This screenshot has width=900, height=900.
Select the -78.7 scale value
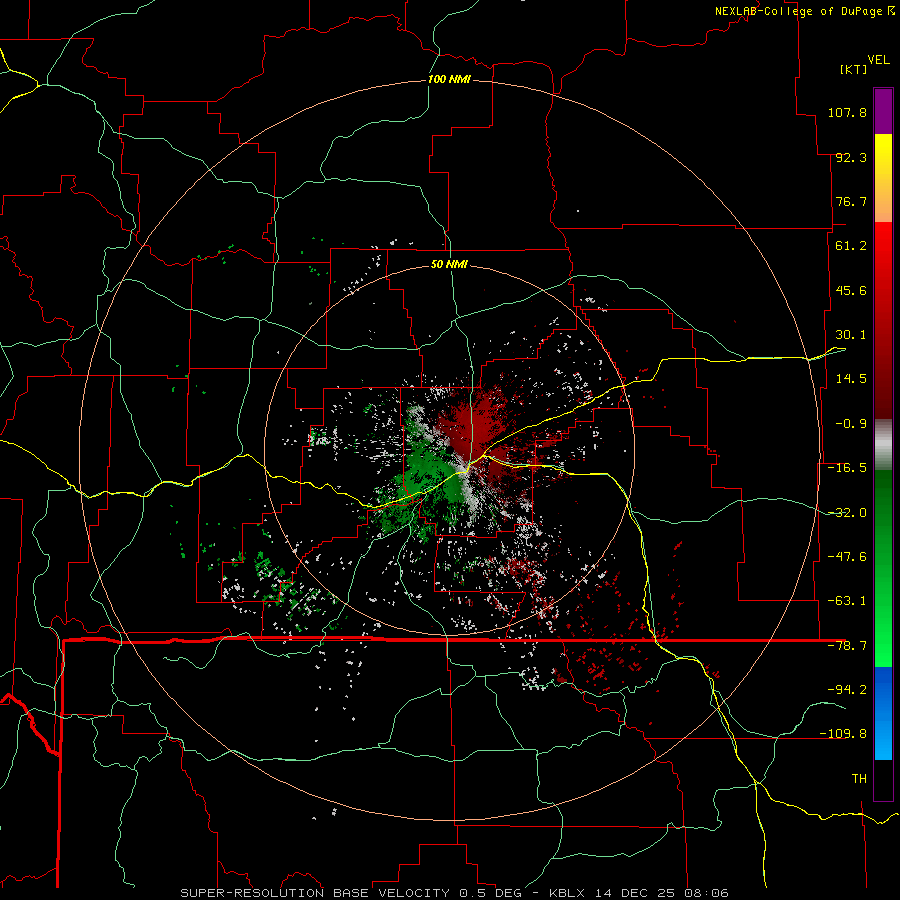847,646
